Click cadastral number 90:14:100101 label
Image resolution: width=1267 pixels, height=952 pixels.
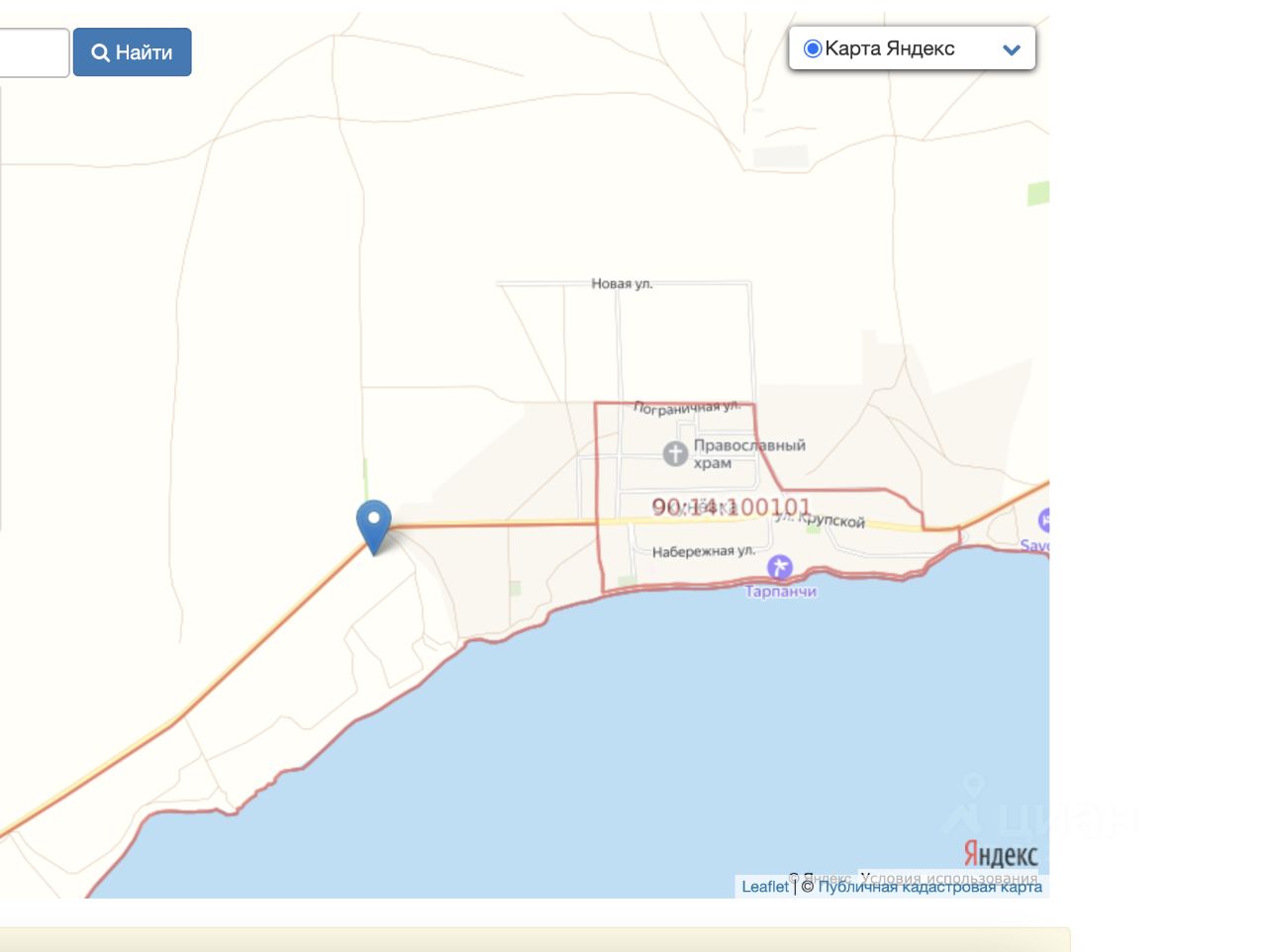[x=731, y=508]
